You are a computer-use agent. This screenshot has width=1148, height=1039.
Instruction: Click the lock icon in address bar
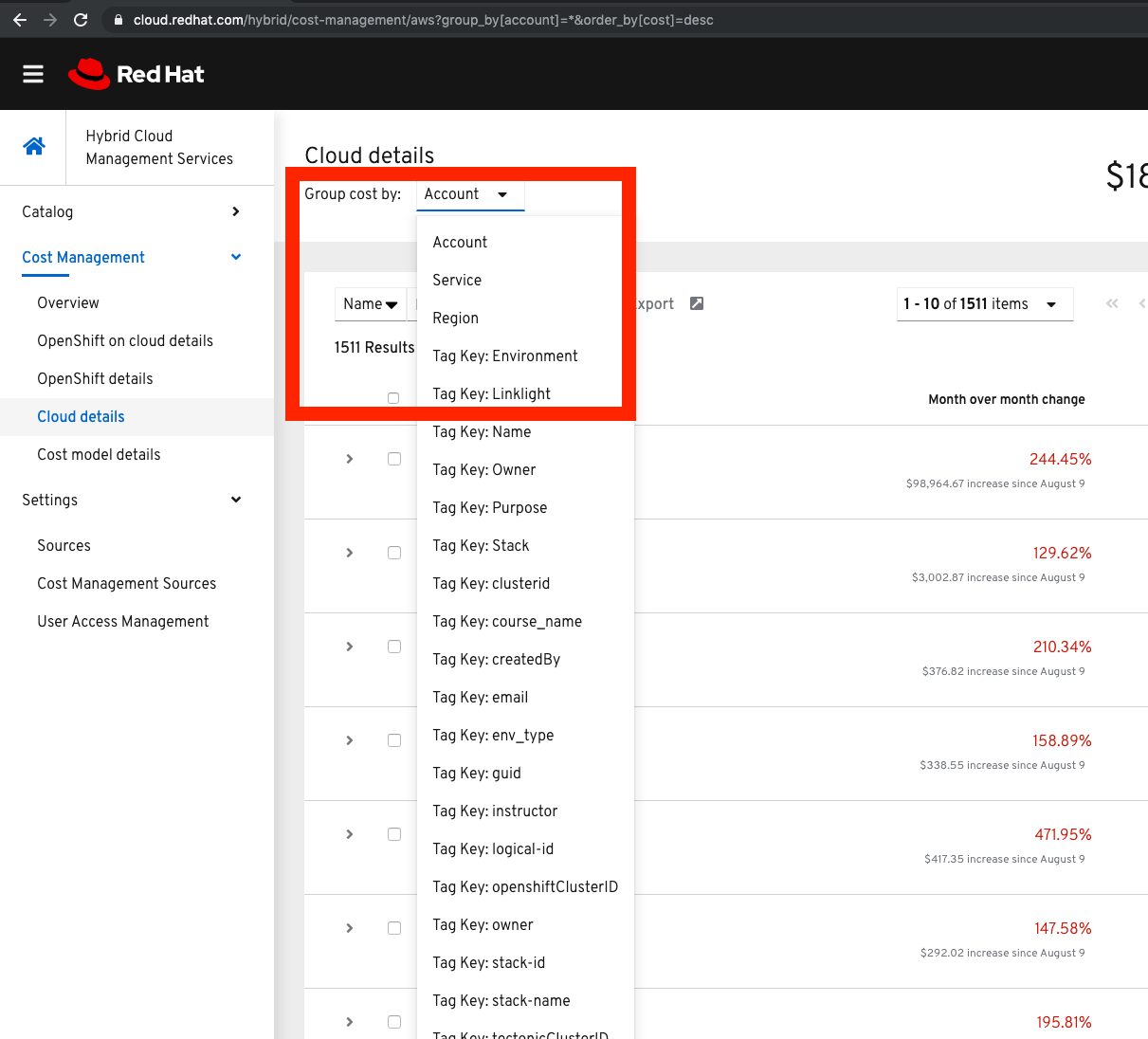coord(118,20)
